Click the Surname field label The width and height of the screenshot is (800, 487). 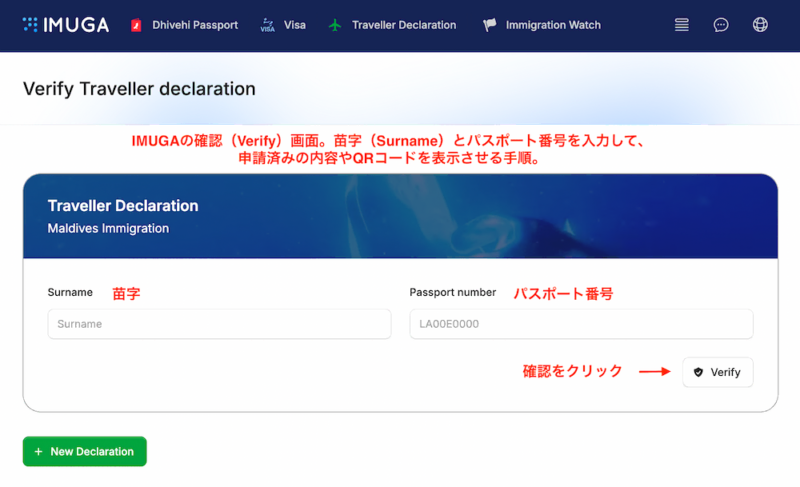[x=70, y=292]
